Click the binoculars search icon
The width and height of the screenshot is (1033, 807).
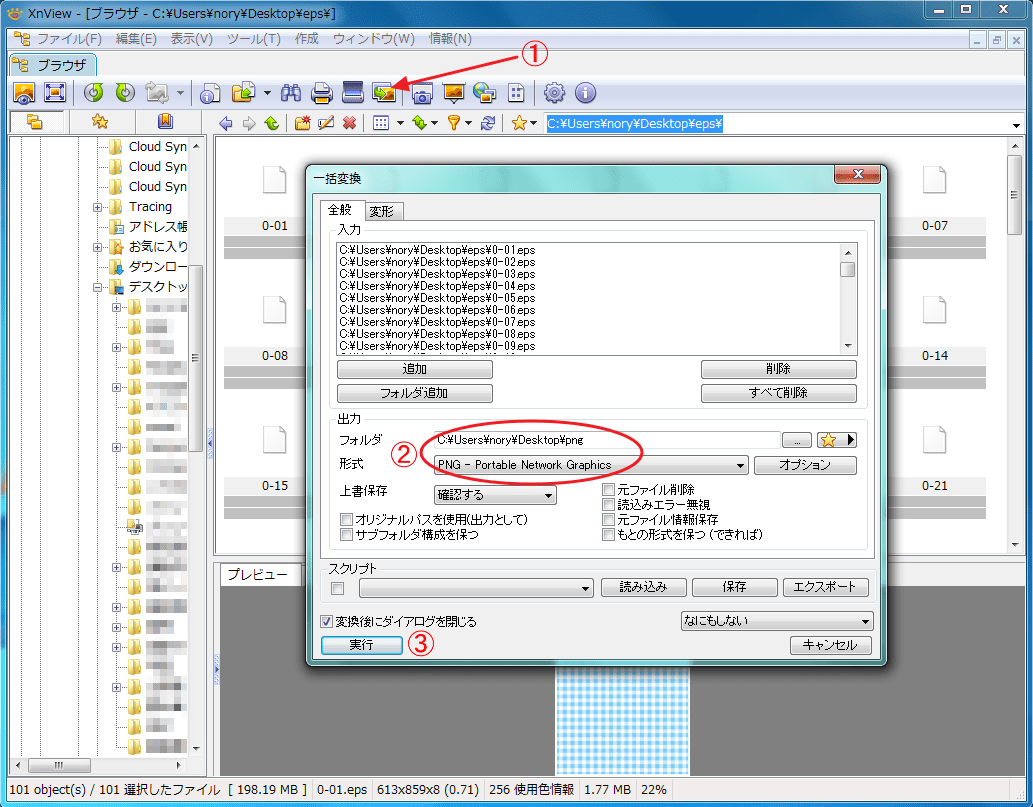291,93
